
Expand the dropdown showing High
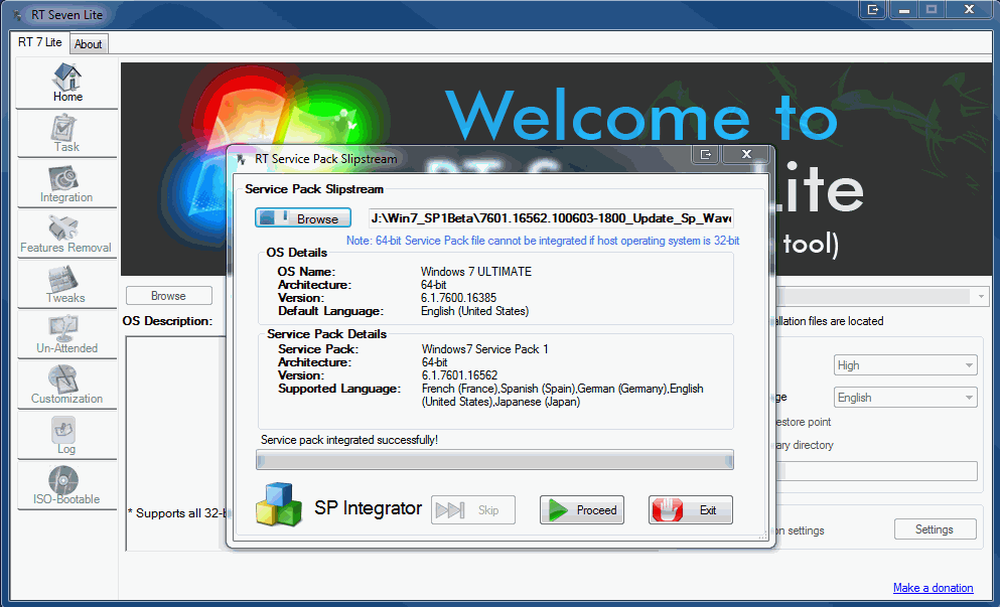point(905,366)
